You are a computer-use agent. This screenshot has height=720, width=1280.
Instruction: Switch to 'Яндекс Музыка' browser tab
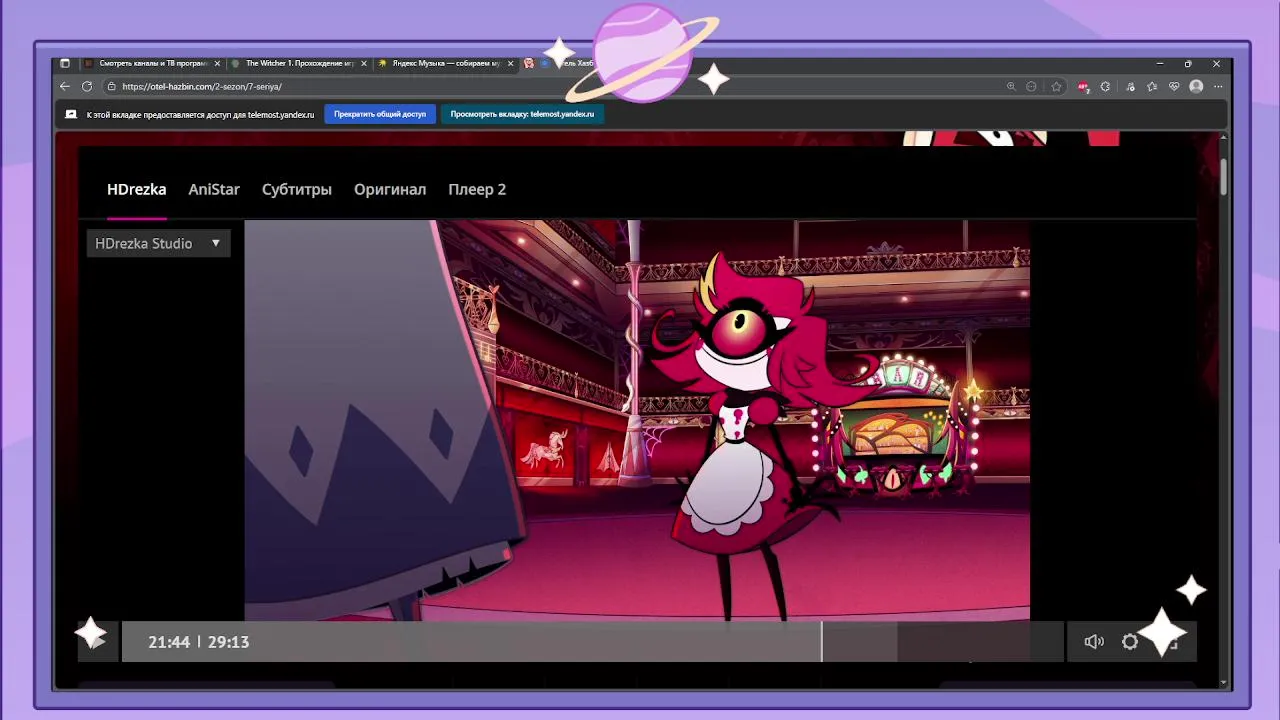tap(446, 63)
